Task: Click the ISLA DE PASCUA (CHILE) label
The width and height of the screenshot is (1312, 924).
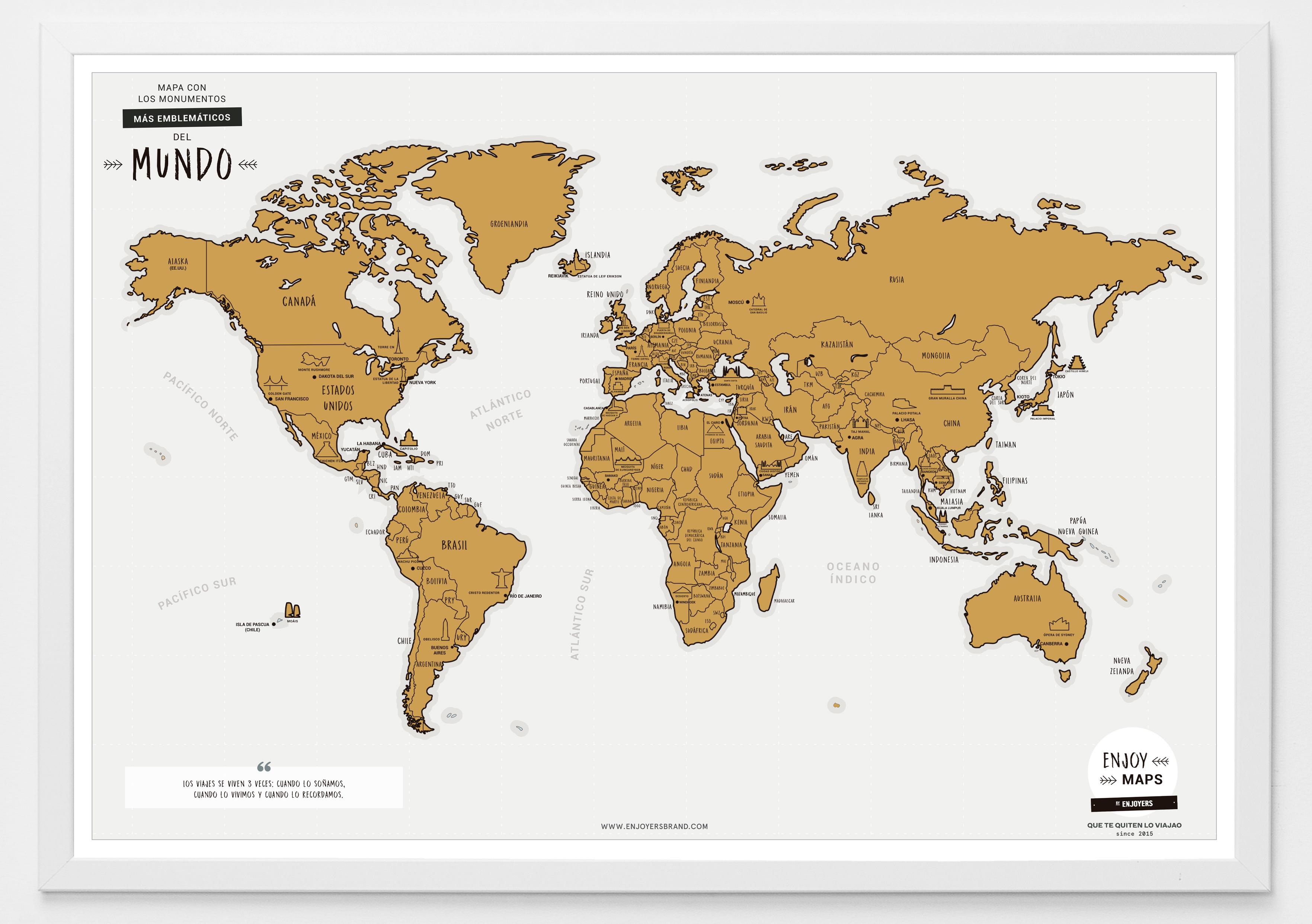Action: [x=252, y=627]
